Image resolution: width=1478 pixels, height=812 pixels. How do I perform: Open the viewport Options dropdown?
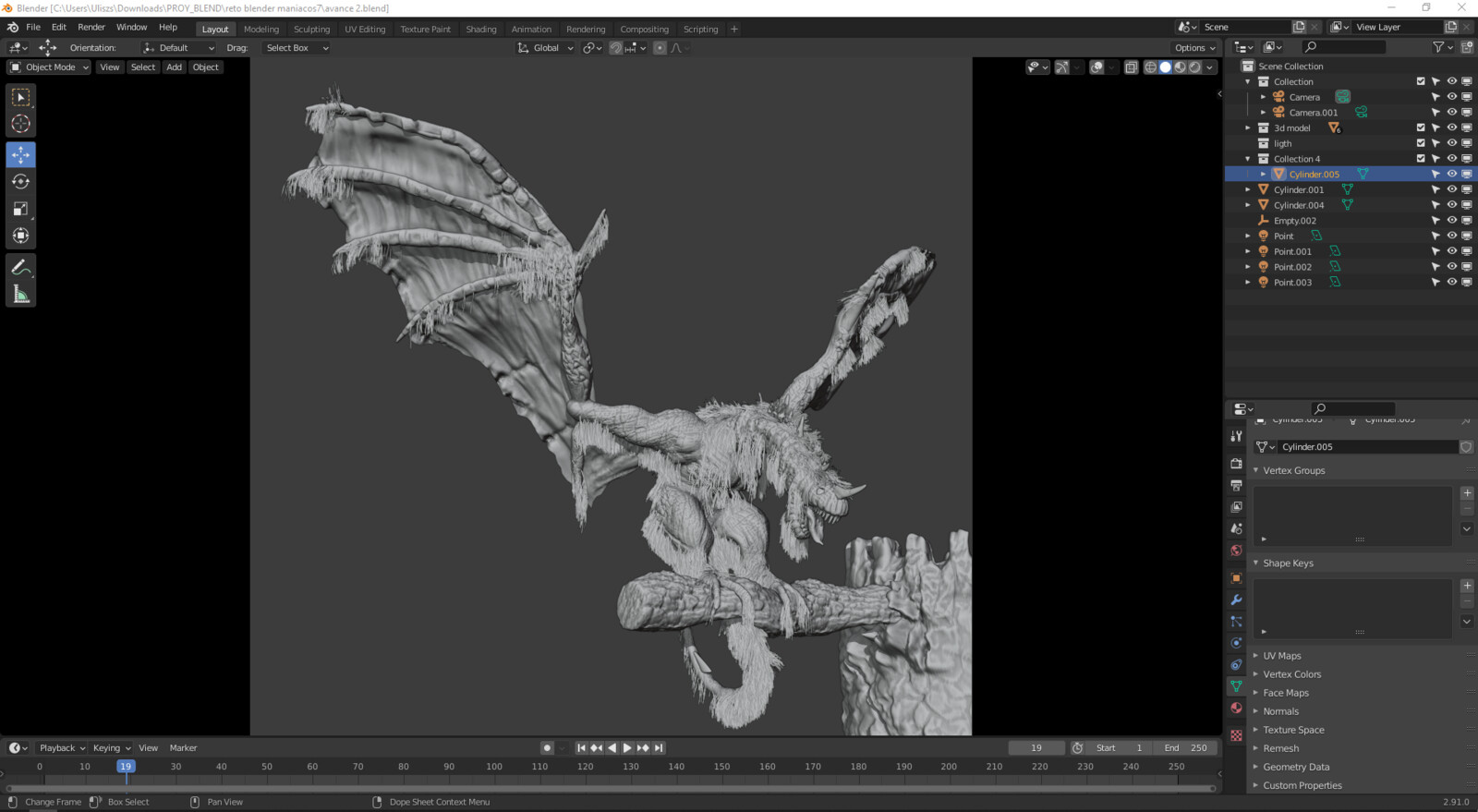1194,48
